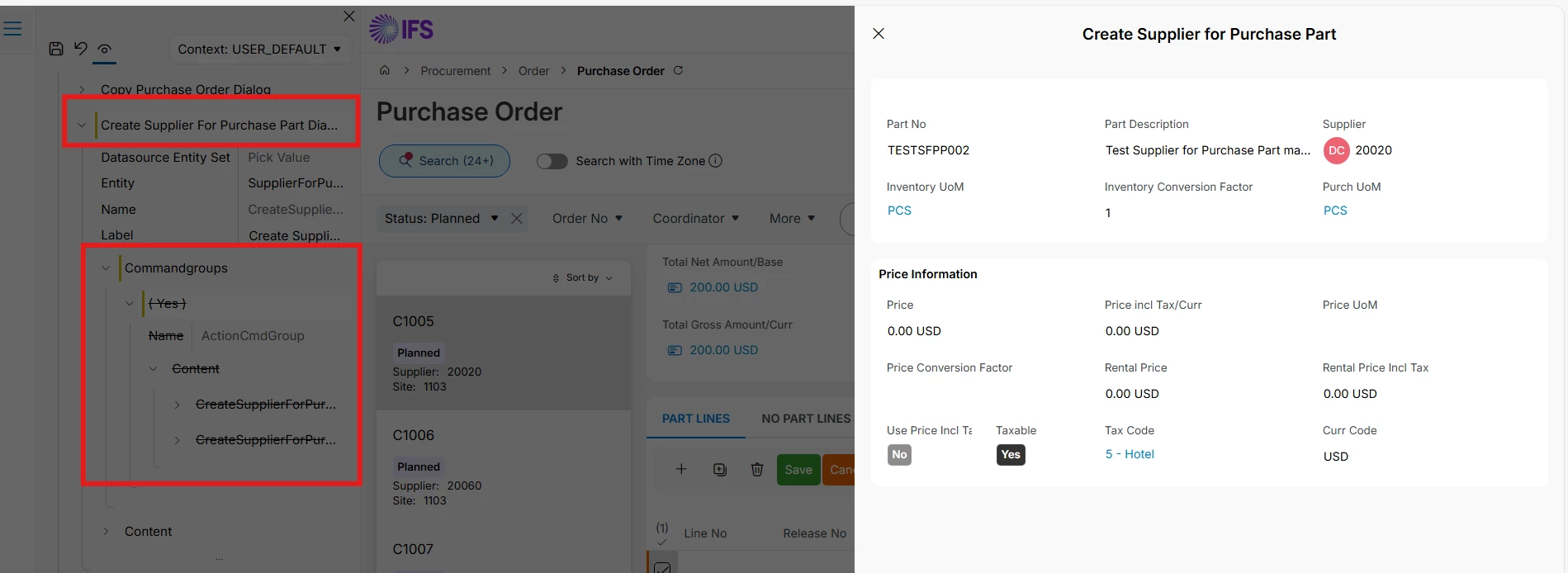Click Purch UoM PCS link
Viewport: 1568px width, 573px height.
pyautogui.click(x=1335, y=211)
